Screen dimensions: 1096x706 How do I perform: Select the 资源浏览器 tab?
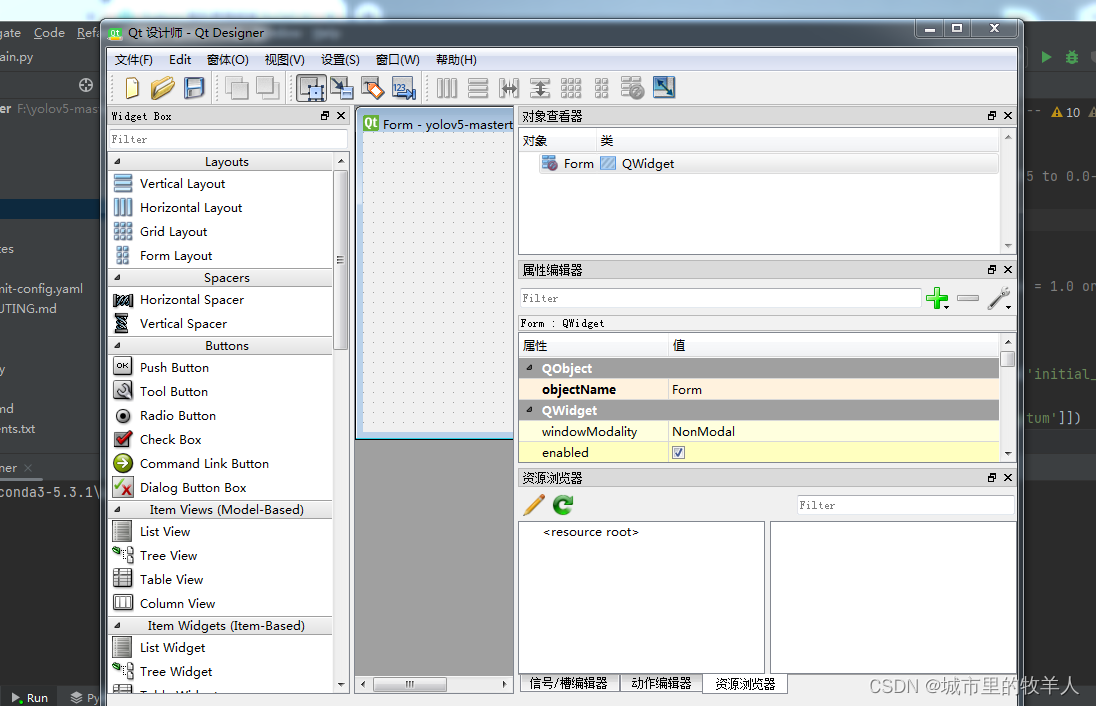745,684
